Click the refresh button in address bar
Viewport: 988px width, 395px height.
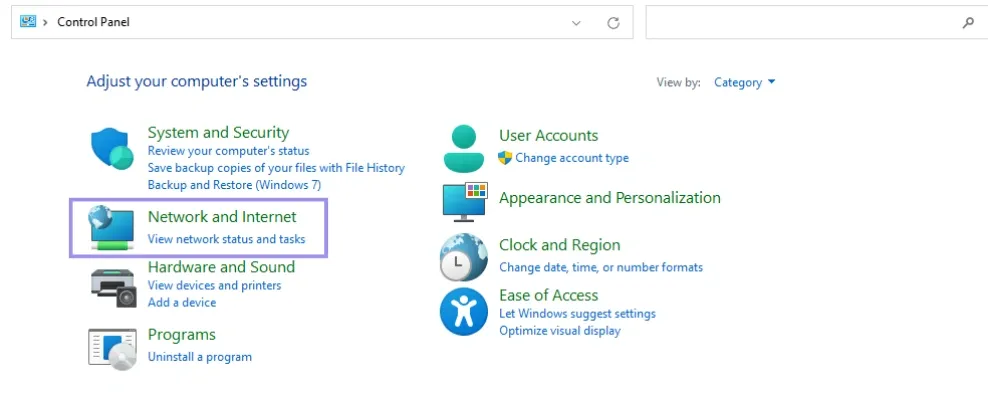click(613, 23)
